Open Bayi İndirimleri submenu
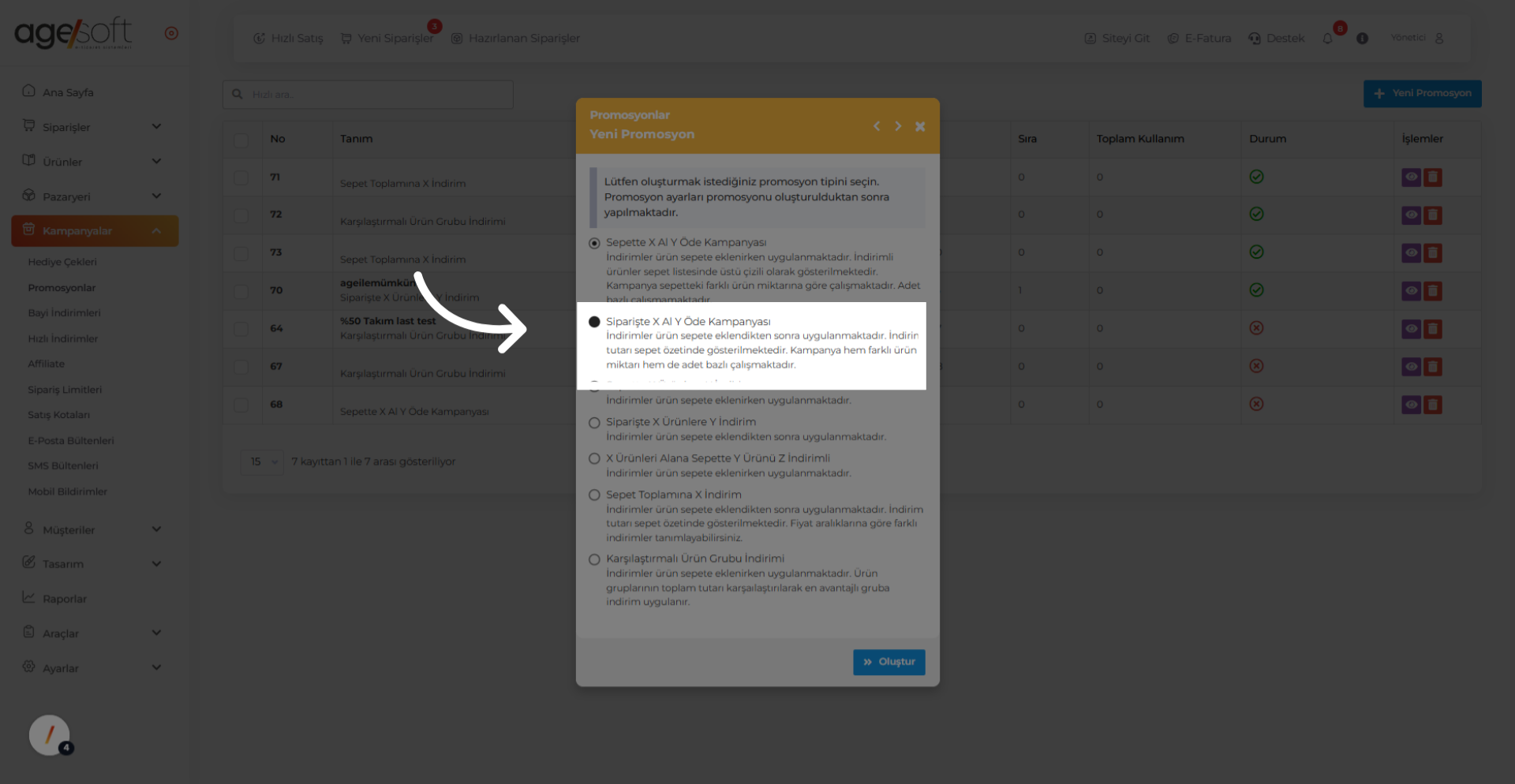Image resolution: width=1515 pixels, height=784 pixels. (64, 313)
